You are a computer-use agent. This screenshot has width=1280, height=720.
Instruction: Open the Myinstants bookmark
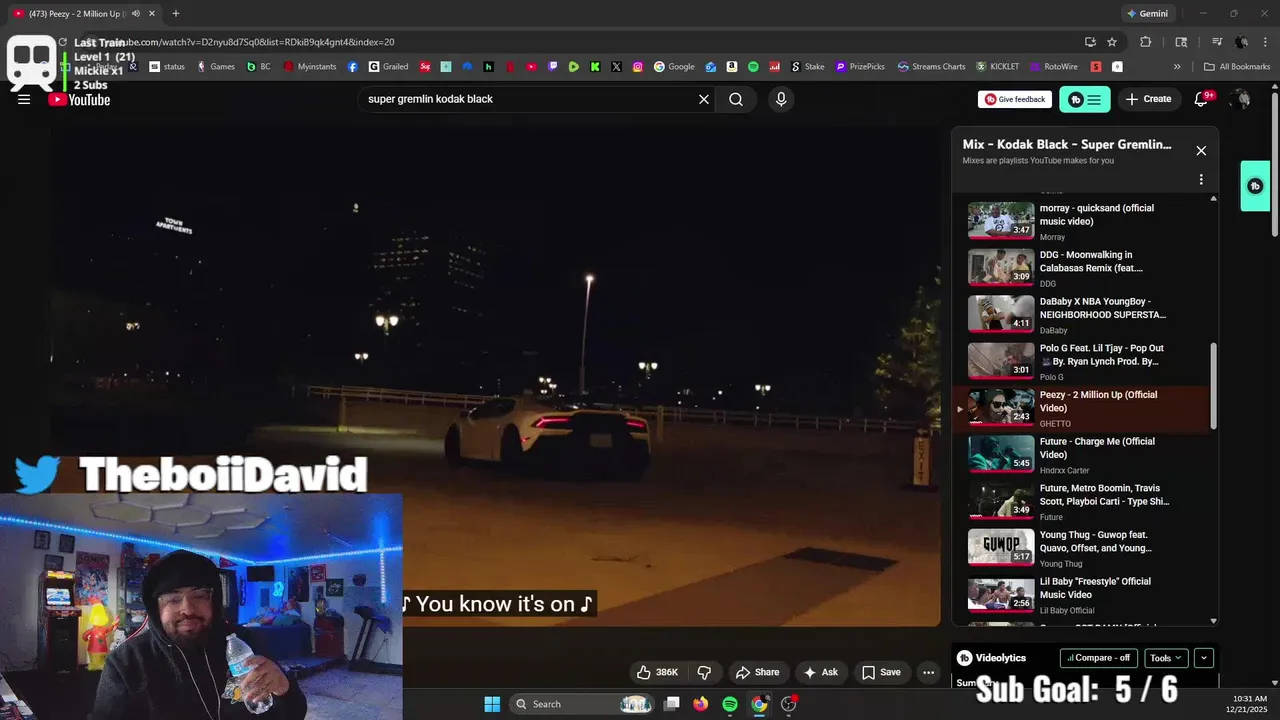[x=310, y=66]
